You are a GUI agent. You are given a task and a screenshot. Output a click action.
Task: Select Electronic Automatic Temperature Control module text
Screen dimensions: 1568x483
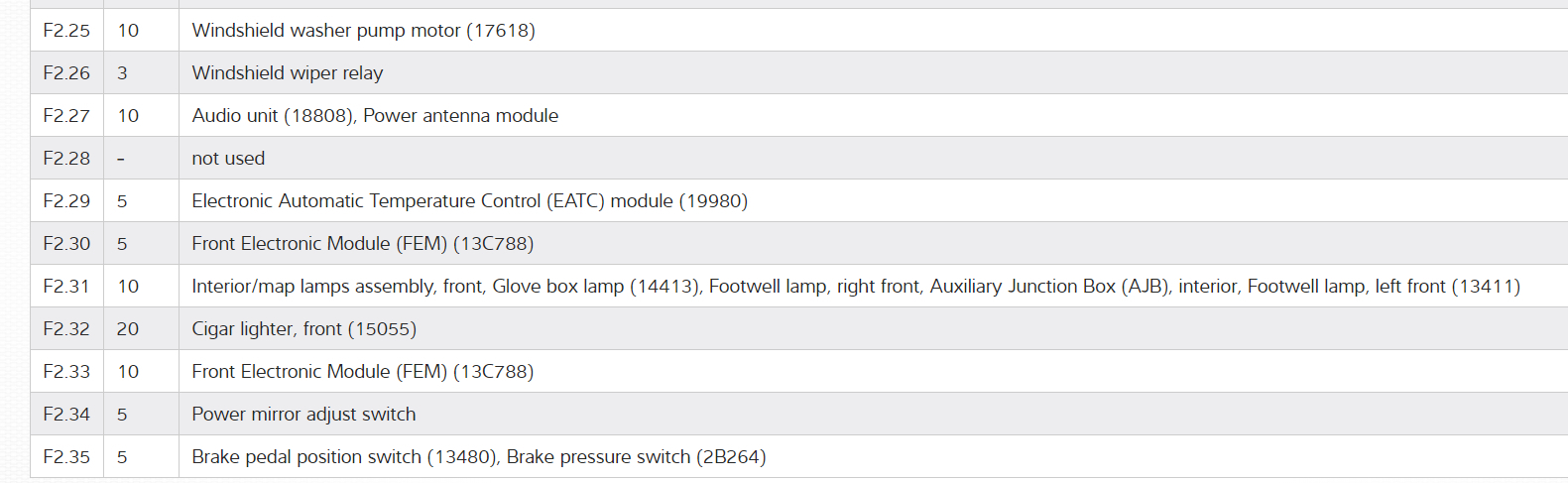pyautogui.click(x=469, y=201)
